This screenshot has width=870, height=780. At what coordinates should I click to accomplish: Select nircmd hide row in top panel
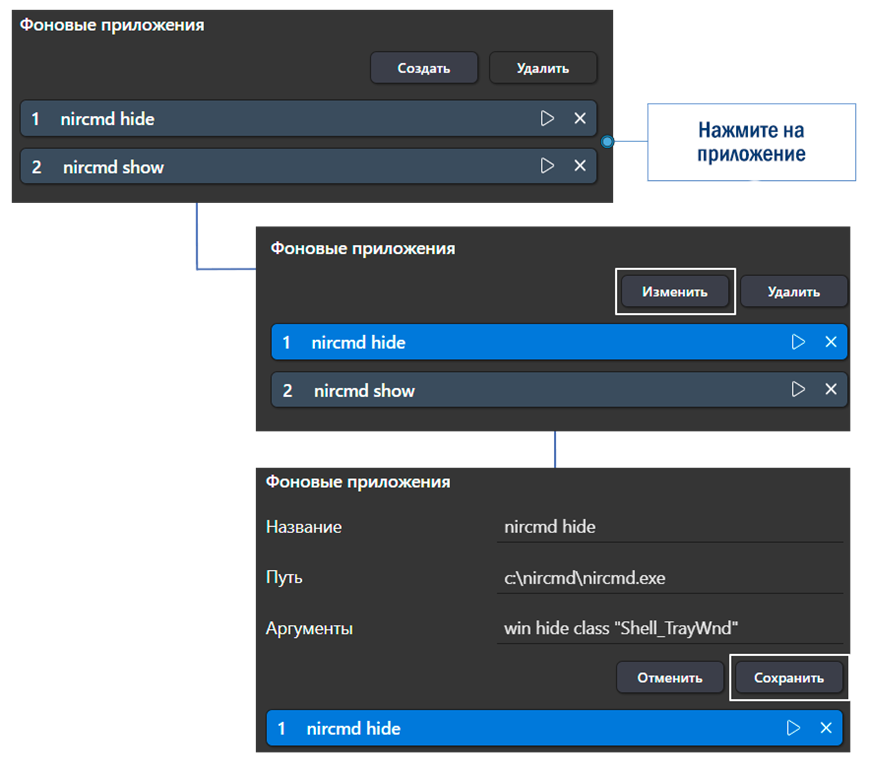(308, 119)
